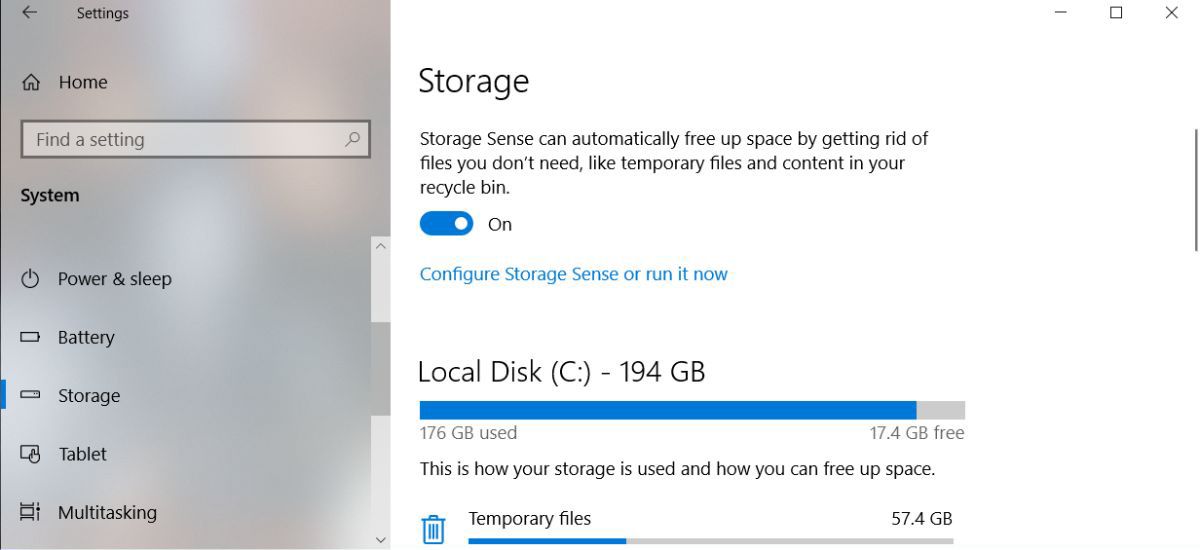Image resolution: width=1200 pixels, height=550 pixels.
Task: Open the Temporary files category
Action: coord(529,519)
